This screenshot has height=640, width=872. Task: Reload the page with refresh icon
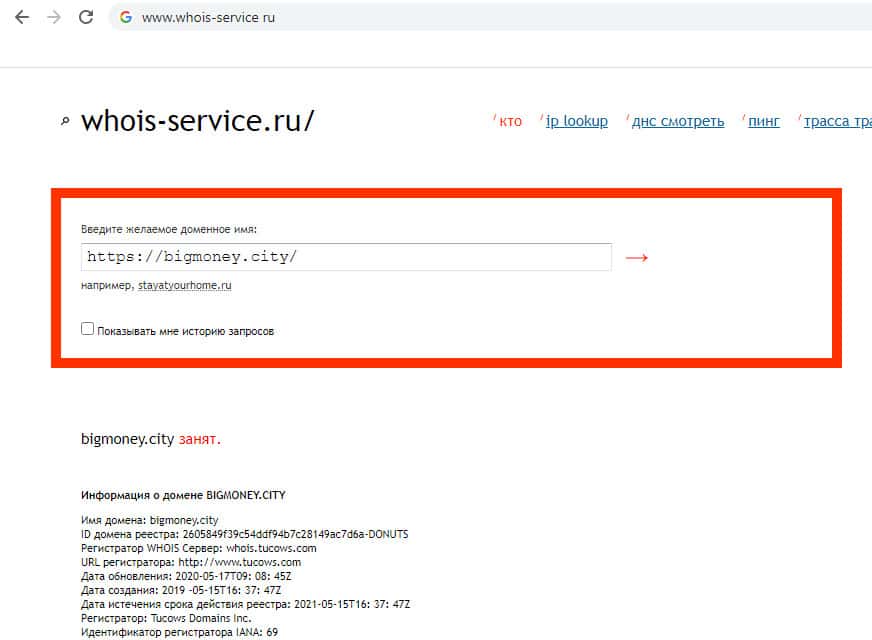point(86,17)
